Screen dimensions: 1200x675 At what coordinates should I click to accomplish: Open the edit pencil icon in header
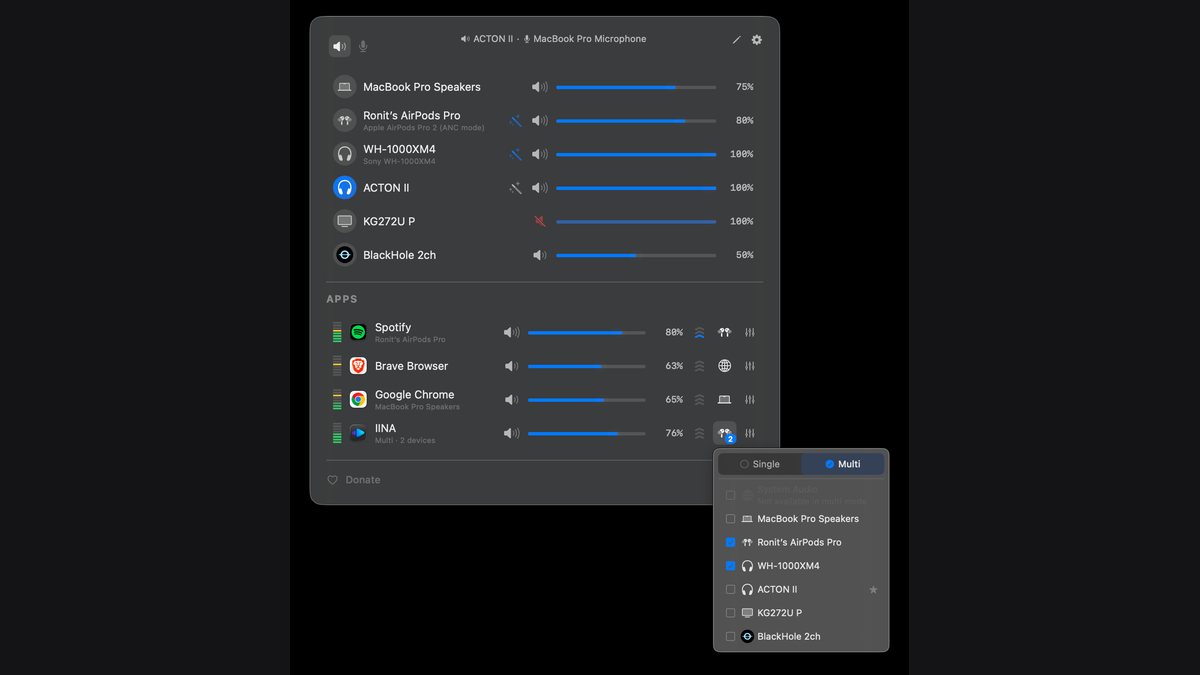pos(737,40)
